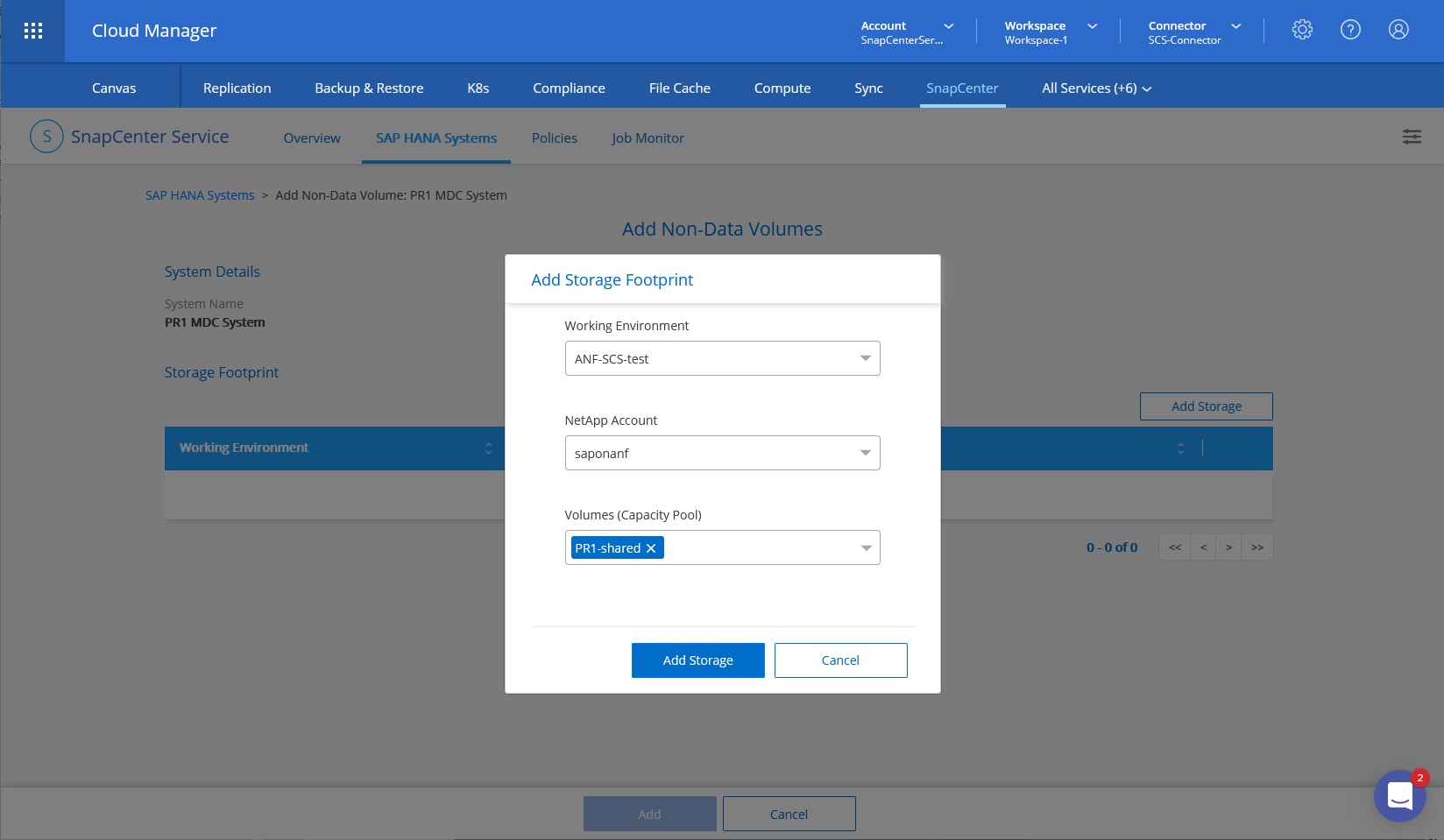The height and width of the screenshot is (840, 1444).
Task: Open the Policies tab
Action: (555, 138)
